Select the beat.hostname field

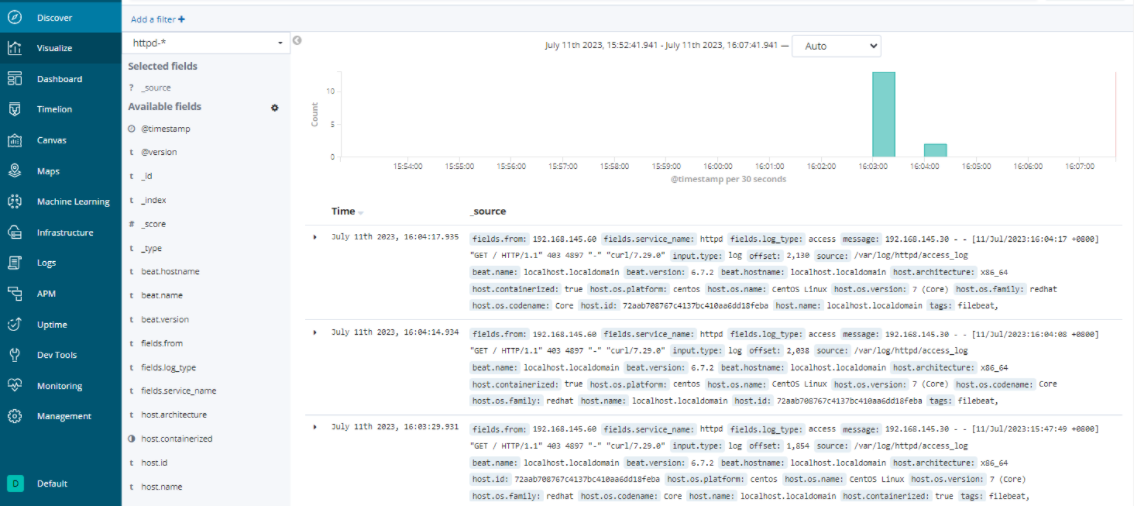(x=170, y=271)
